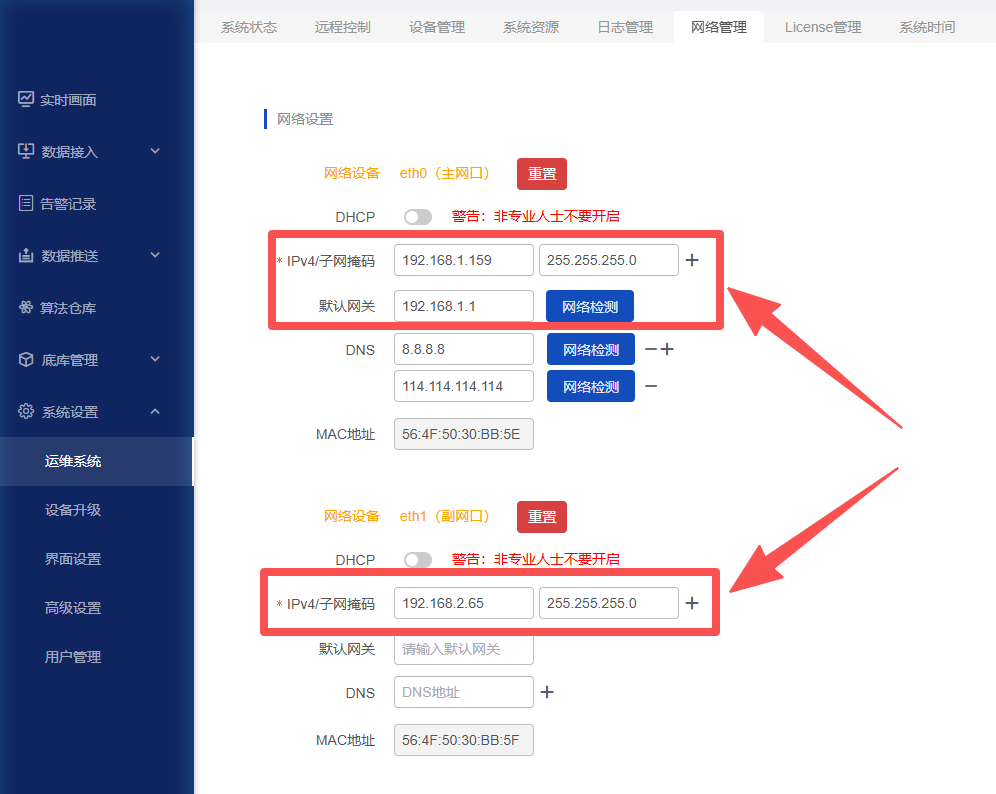
Task: Click the 系统设置 gear icon
Action: pos(27,411)
